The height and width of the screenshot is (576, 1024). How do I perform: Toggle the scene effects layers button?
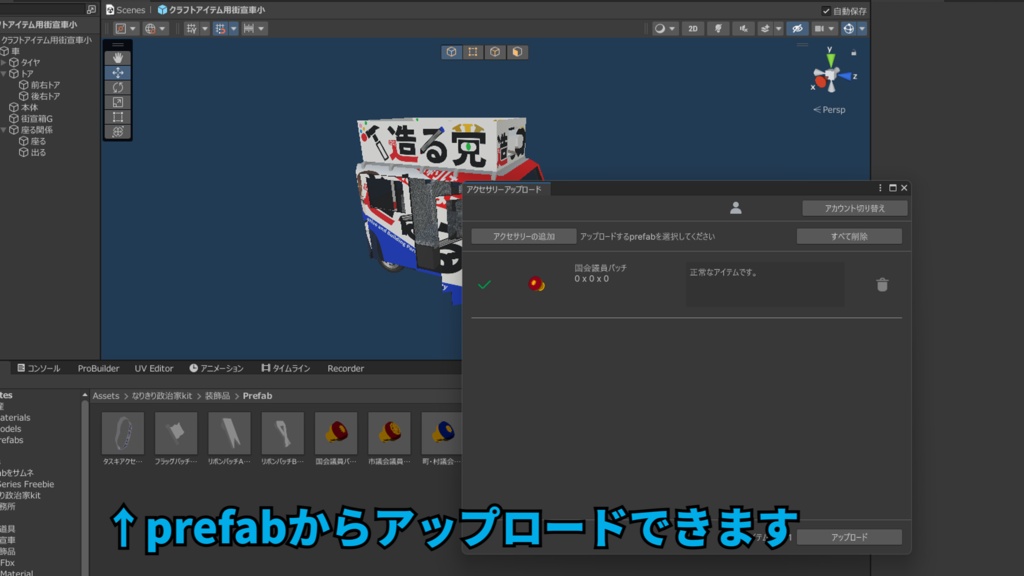click(x=765, y=29)
